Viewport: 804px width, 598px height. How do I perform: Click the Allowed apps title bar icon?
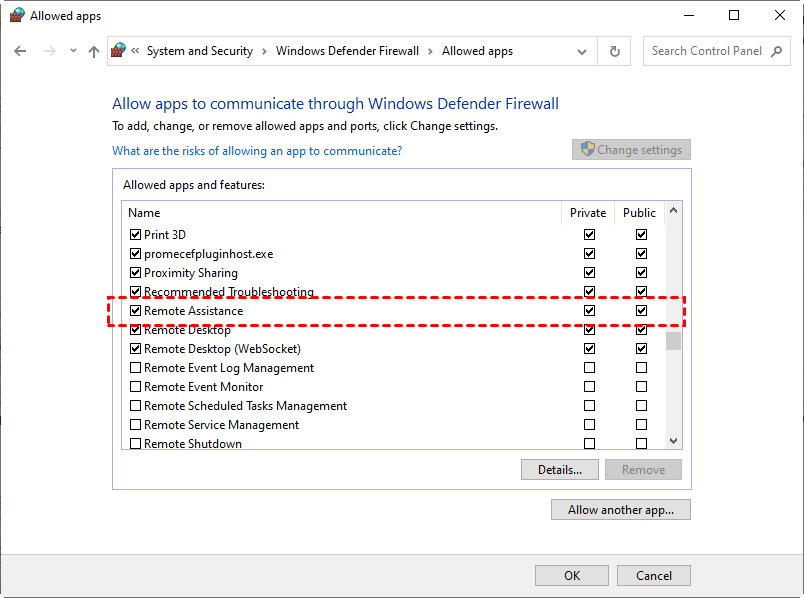pyautogui.click(x=16, y=15)
